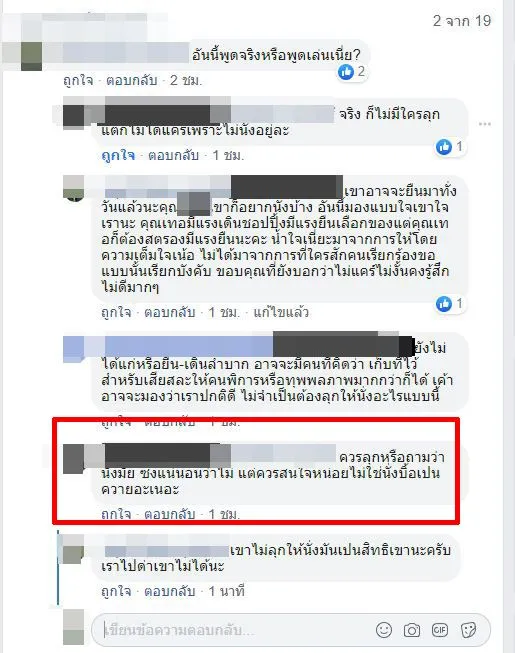Insert a GIF using the GIF icon
The width and height of the screenshot is (515, 653).
tap(440, 630)
